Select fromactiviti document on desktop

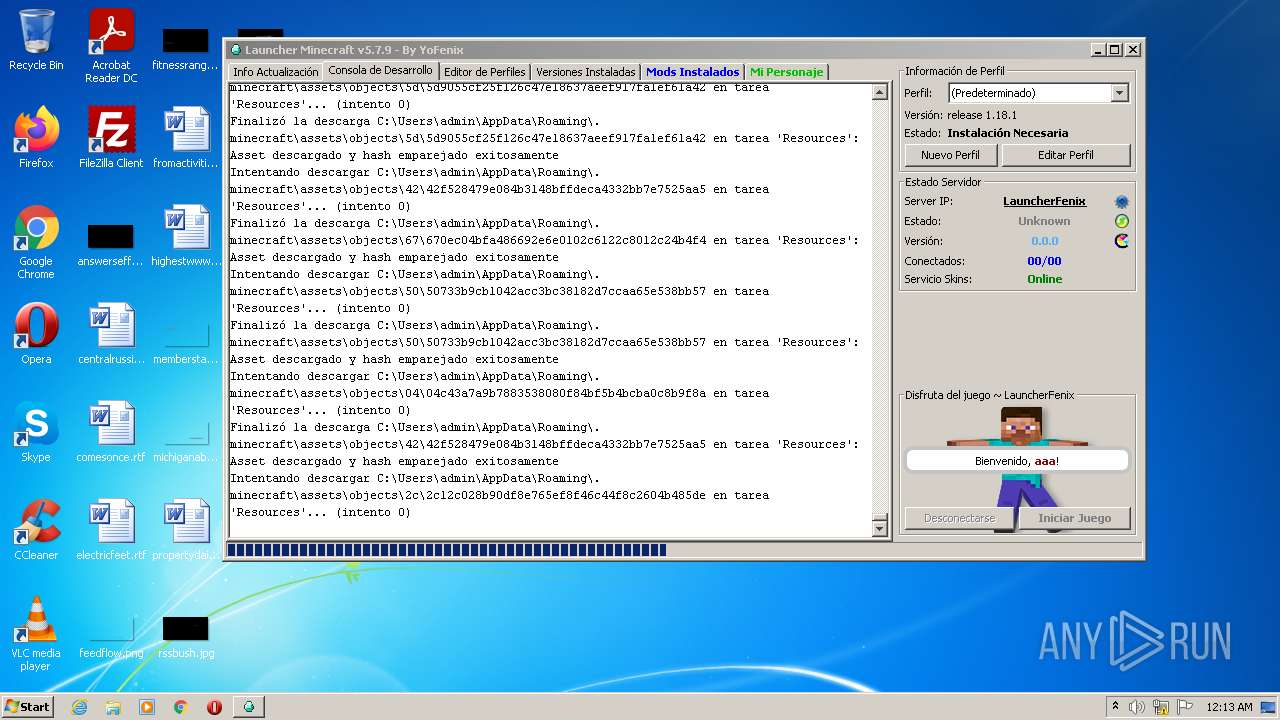click(186, 138)
